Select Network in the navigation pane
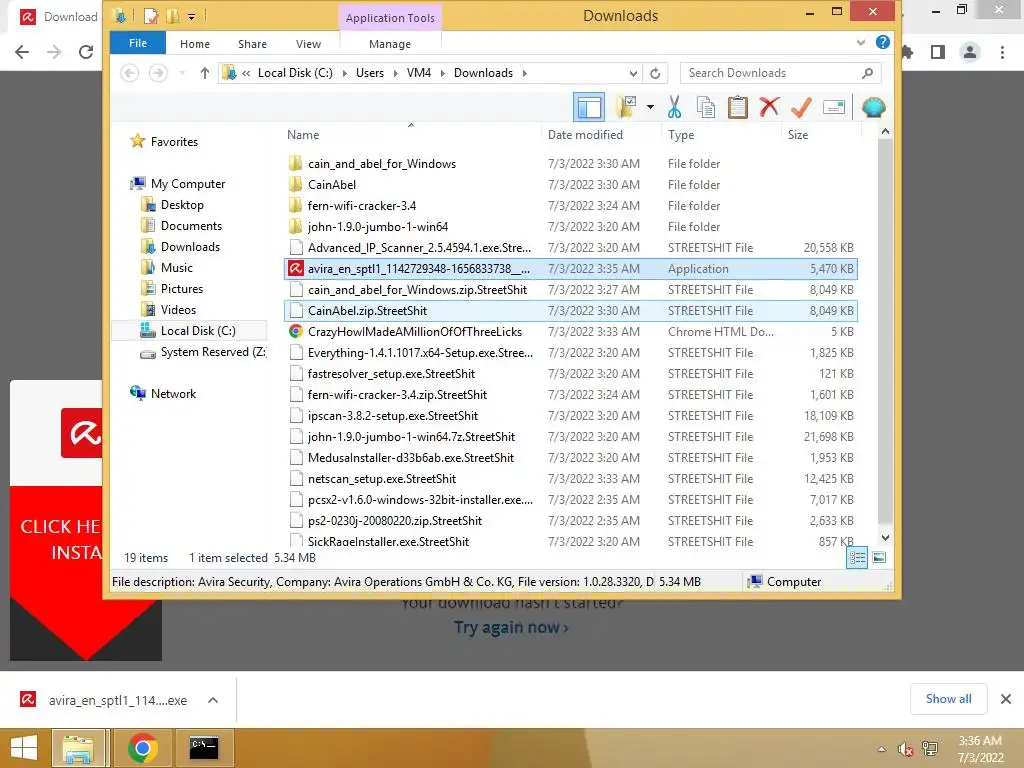The image size is (1024, 768). point(173,394)
